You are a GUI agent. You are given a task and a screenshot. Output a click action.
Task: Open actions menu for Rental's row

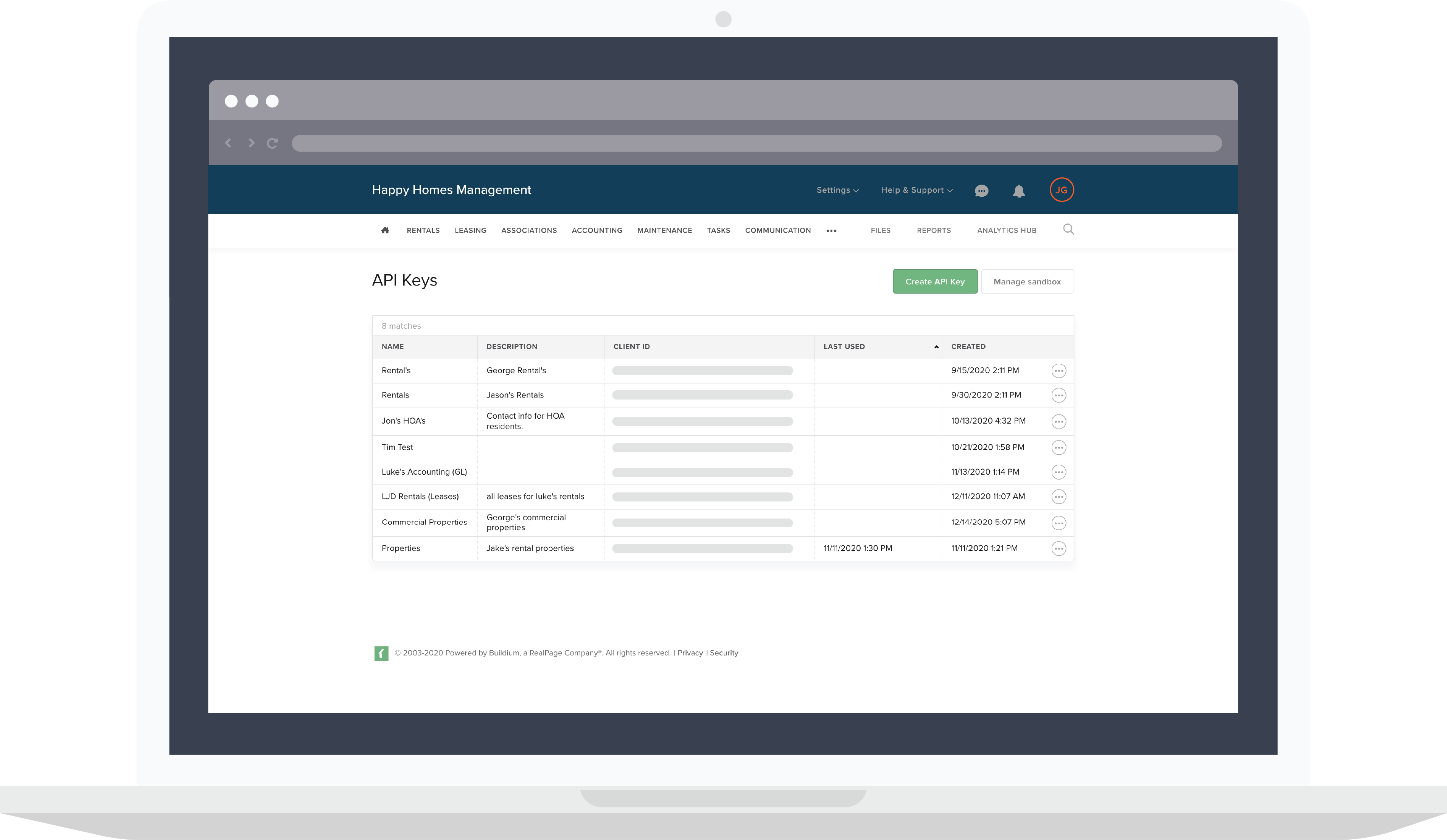[x=1058, y=371]
